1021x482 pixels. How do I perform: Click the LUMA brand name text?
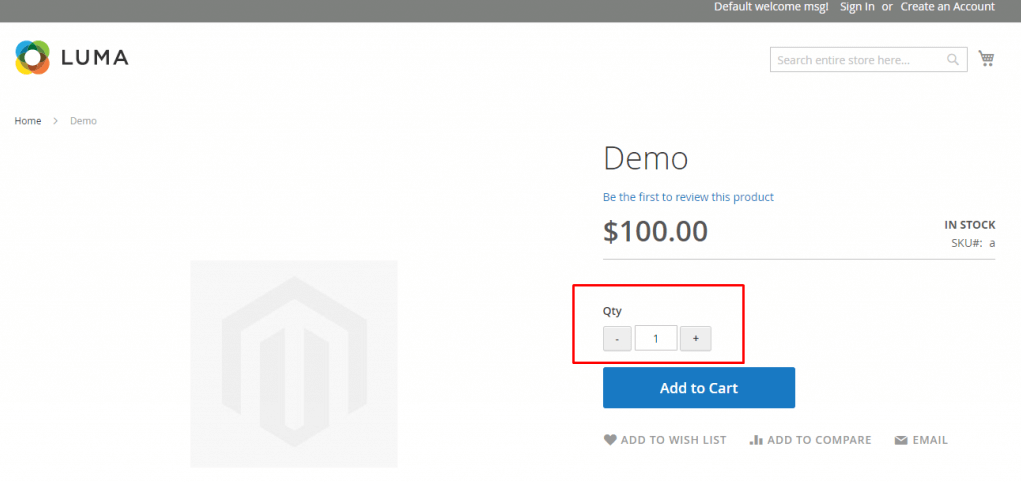(94, 58)
